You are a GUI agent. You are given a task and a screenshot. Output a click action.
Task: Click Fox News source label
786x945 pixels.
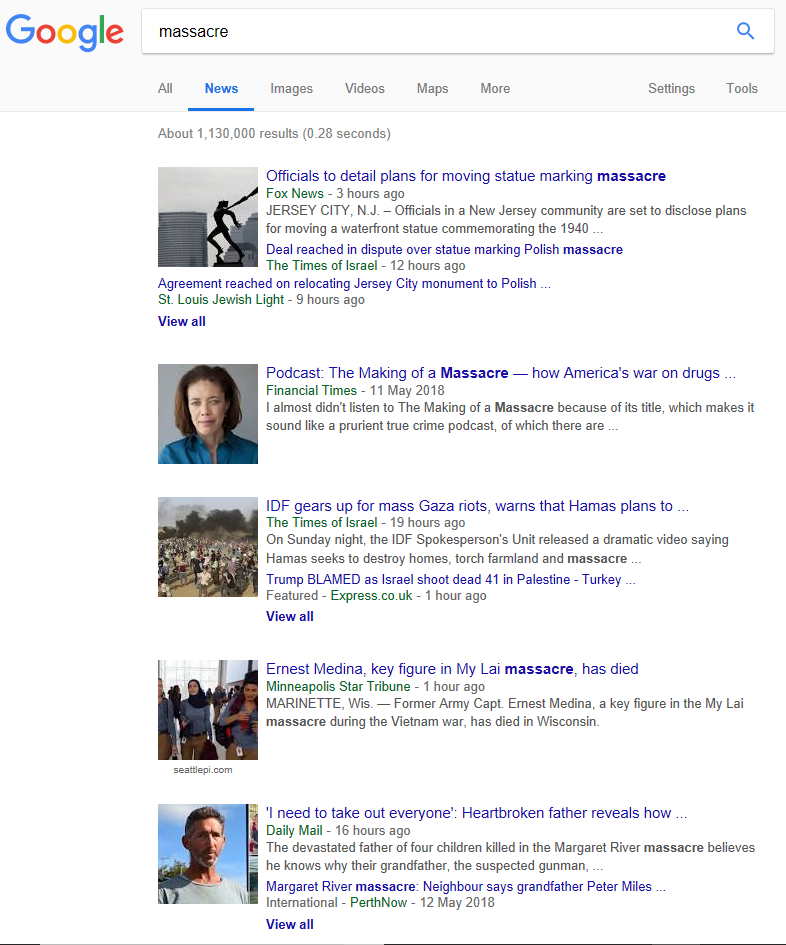pos(295,193)
